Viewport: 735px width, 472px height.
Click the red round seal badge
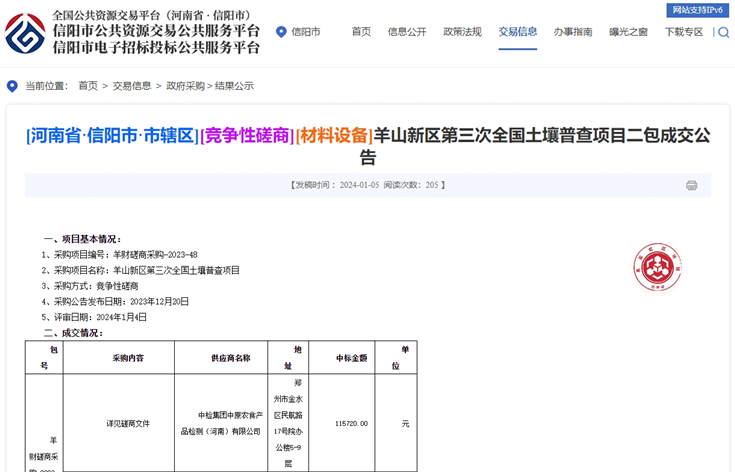[x=657, y=267]
